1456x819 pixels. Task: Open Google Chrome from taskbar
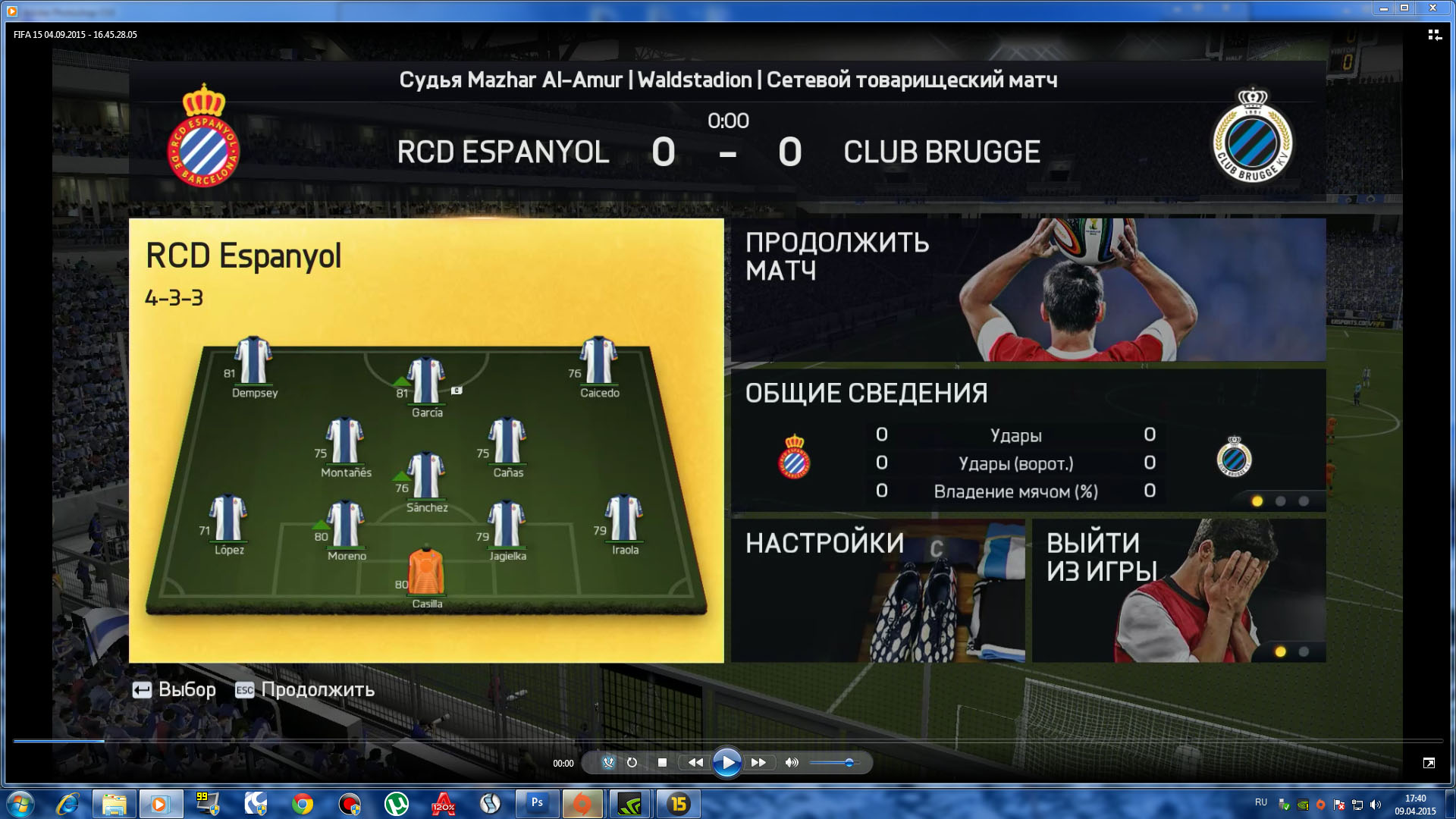(x=303, y=804)
